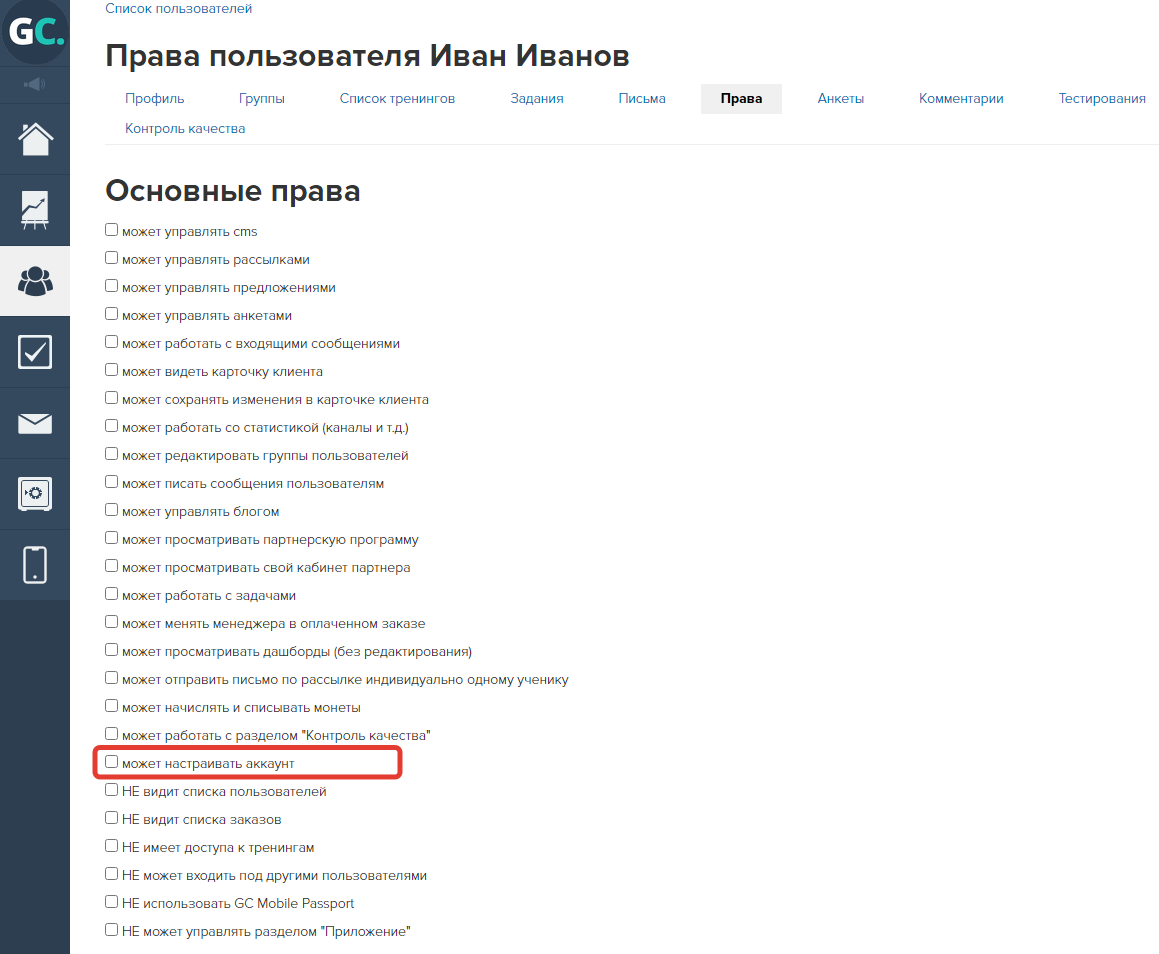The image size is (1159, 954).
Task: Check 'может управлять рассылками'
Action: [112, 258]
